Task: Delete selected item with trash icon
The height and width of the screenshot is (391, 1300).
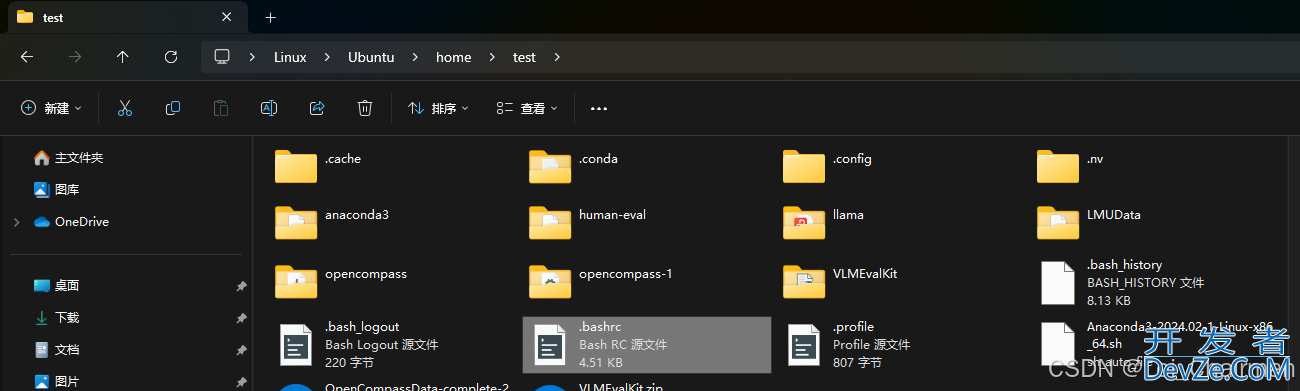Action: click(366, 108)
